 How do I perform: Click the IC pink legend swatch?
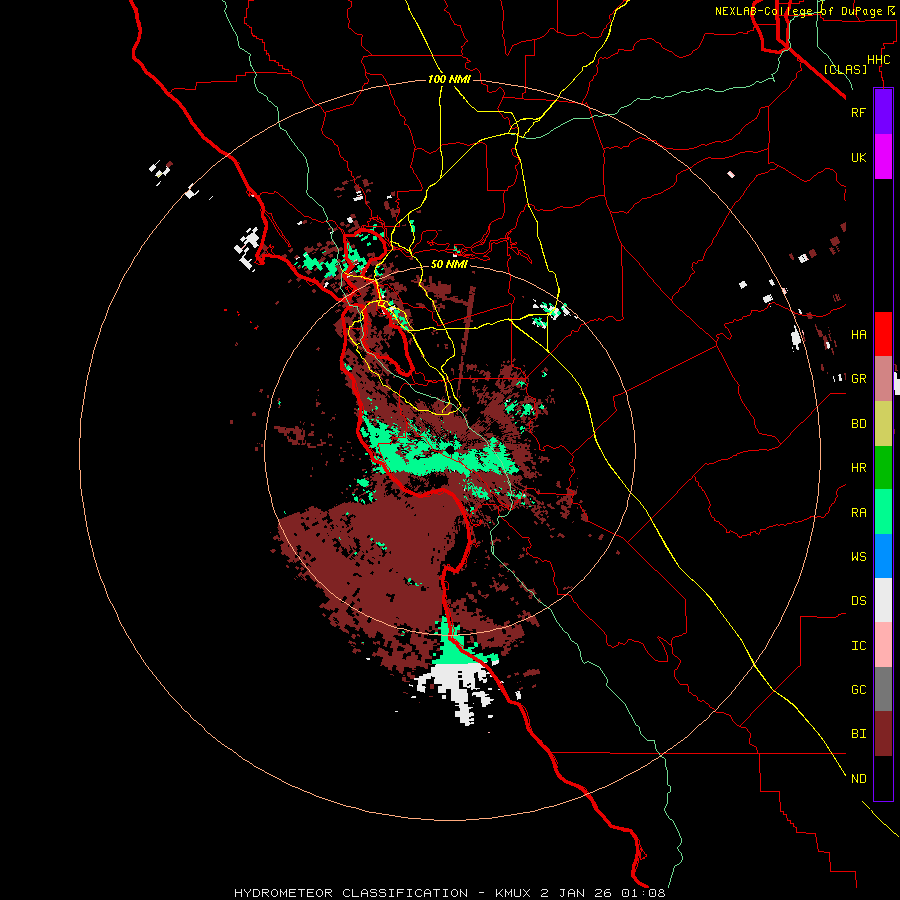coord(883,645)
